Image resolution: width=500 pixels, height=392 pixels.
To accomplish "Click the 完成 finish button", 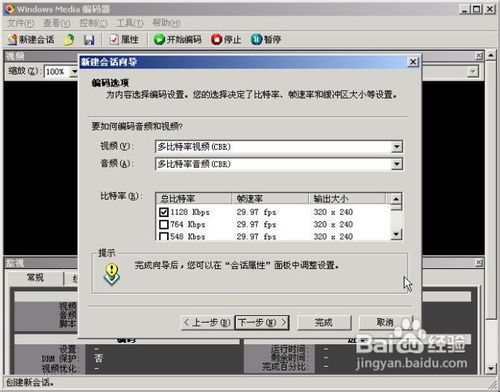I will 324,322.
